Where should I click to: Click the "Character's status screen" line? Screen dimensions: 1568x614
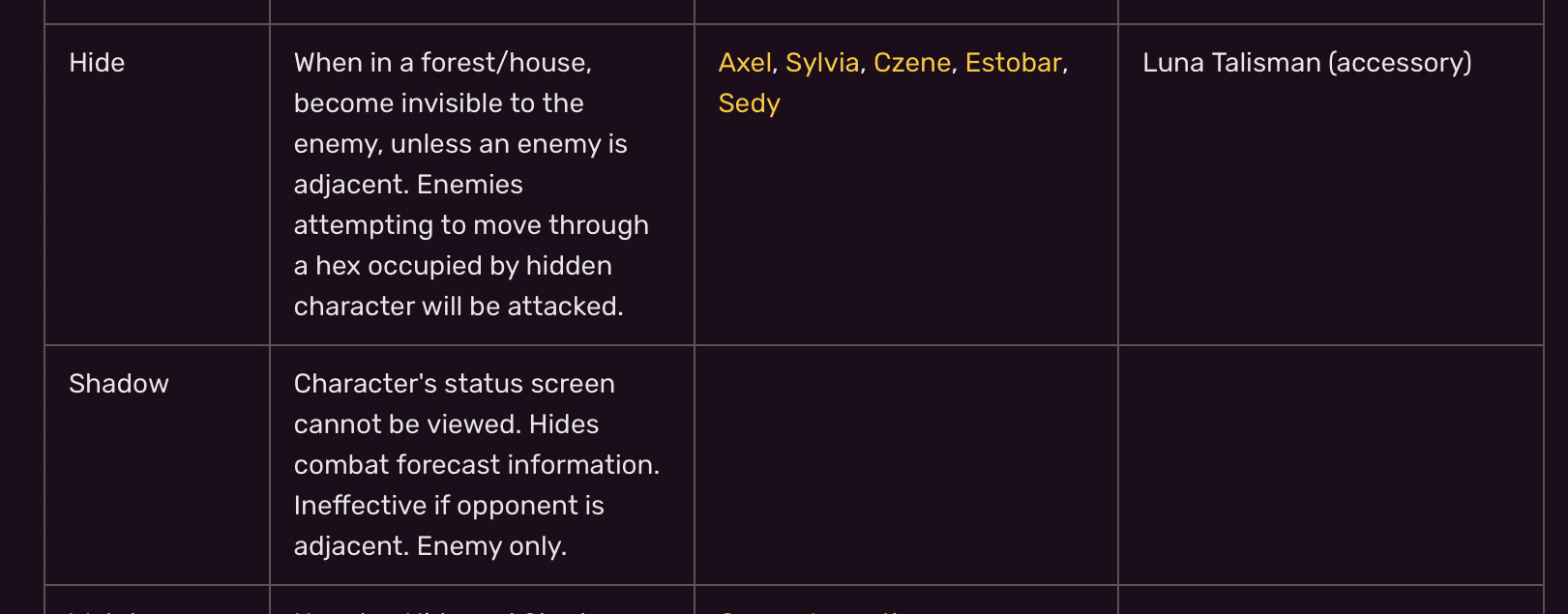[x=454, y=384]
